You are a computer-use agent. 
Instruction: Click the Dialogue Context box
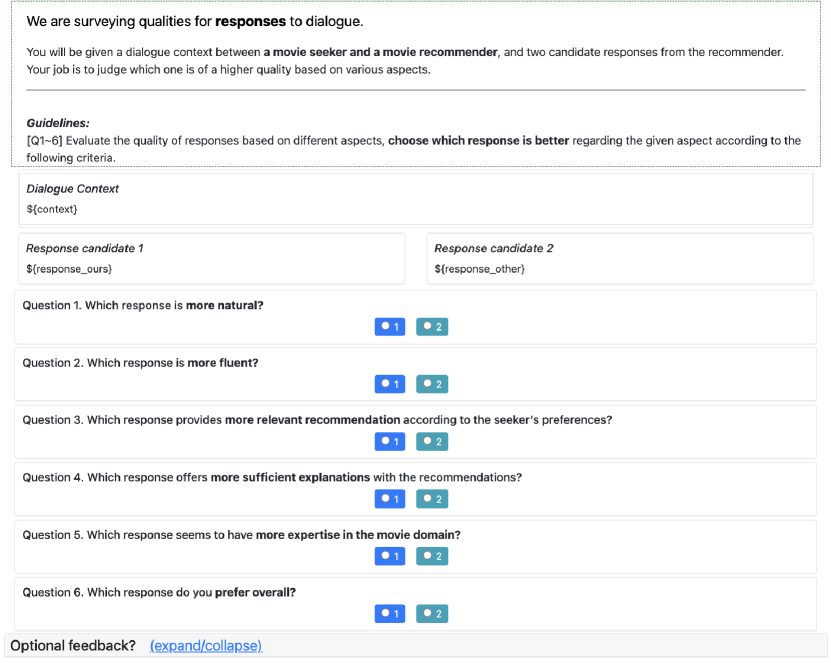pyautogui.click(x=415, y=199)
